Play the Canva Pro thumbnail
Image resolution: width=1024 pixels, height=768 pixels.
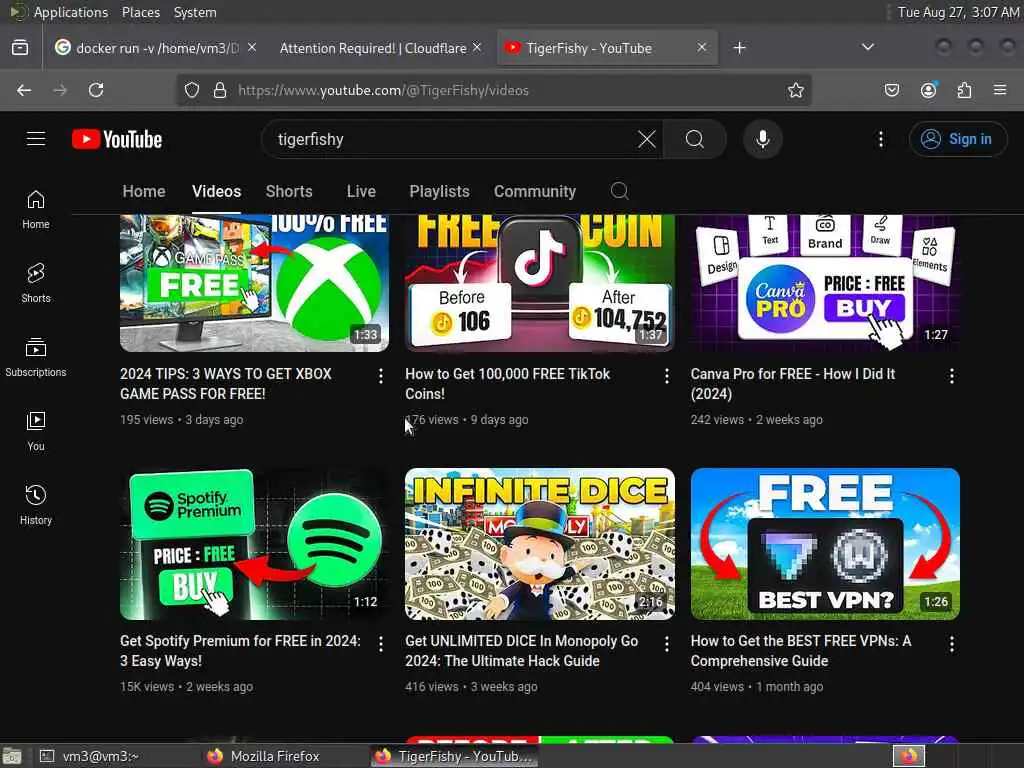click(x=825, y=283)
